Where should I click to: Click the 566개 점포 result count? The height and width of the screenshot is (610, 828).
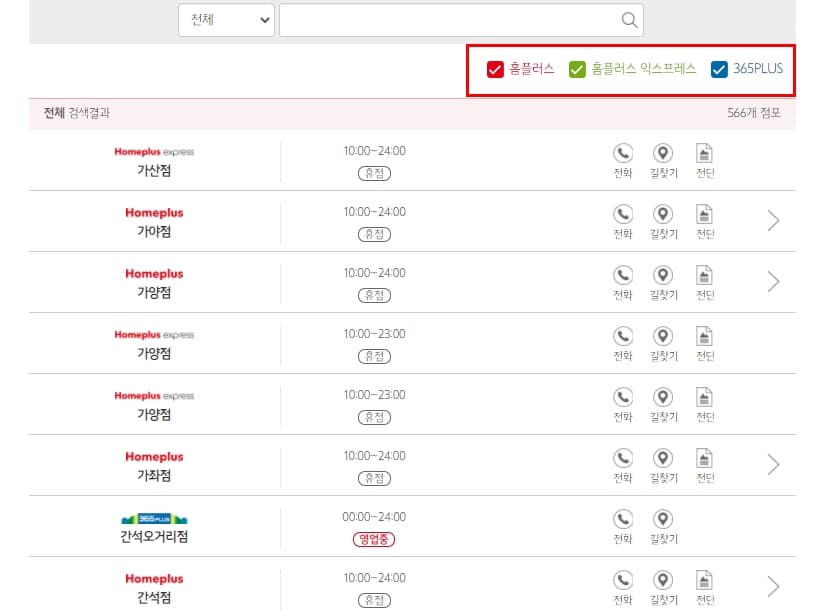pos(754,113)
